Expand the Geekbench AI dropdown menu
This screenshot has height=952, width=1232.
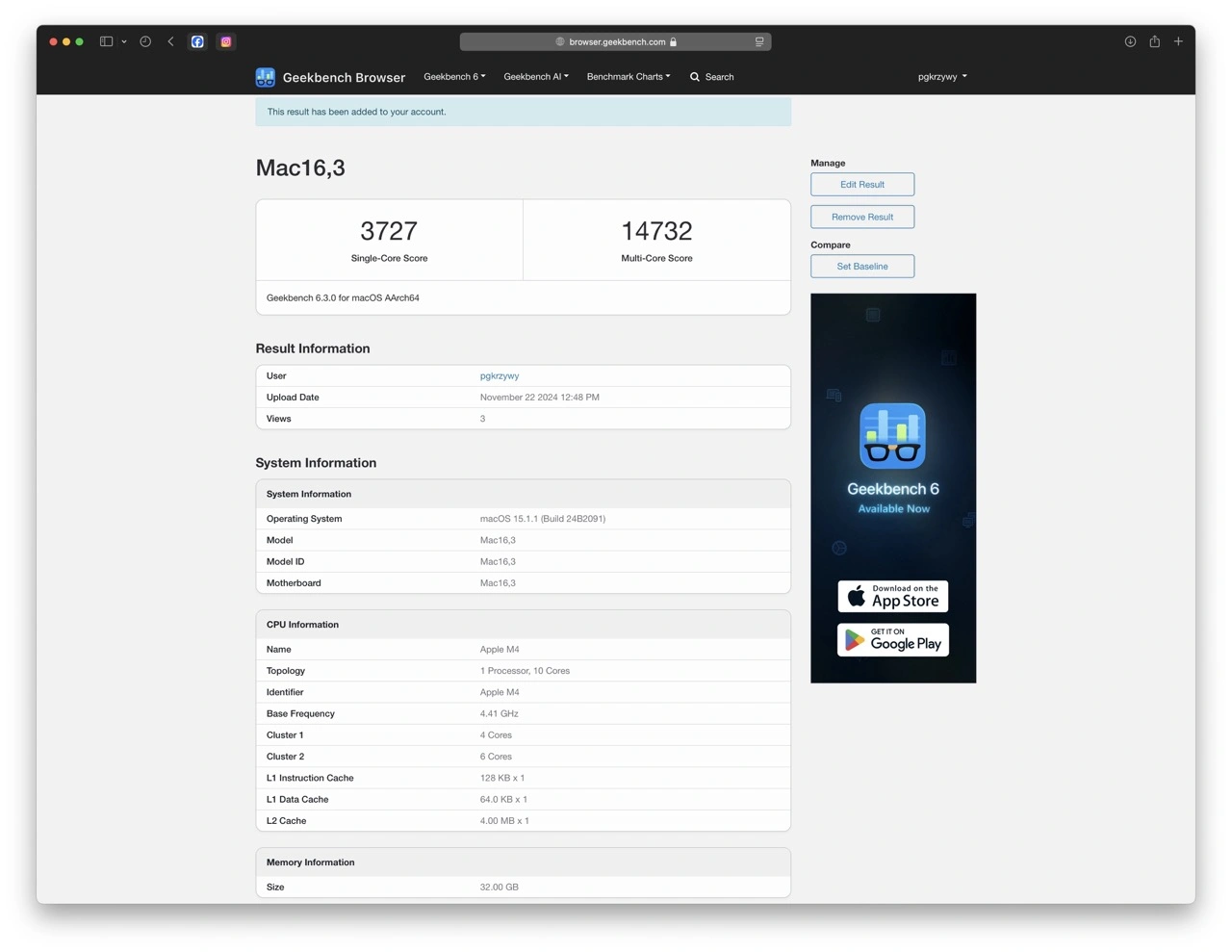(536, 77)
